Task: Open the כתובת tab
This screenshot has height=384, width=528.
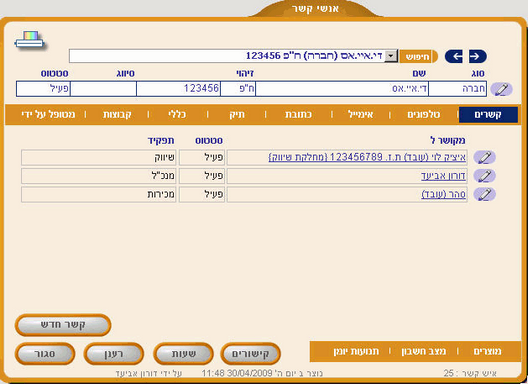Action: point(298,115)
